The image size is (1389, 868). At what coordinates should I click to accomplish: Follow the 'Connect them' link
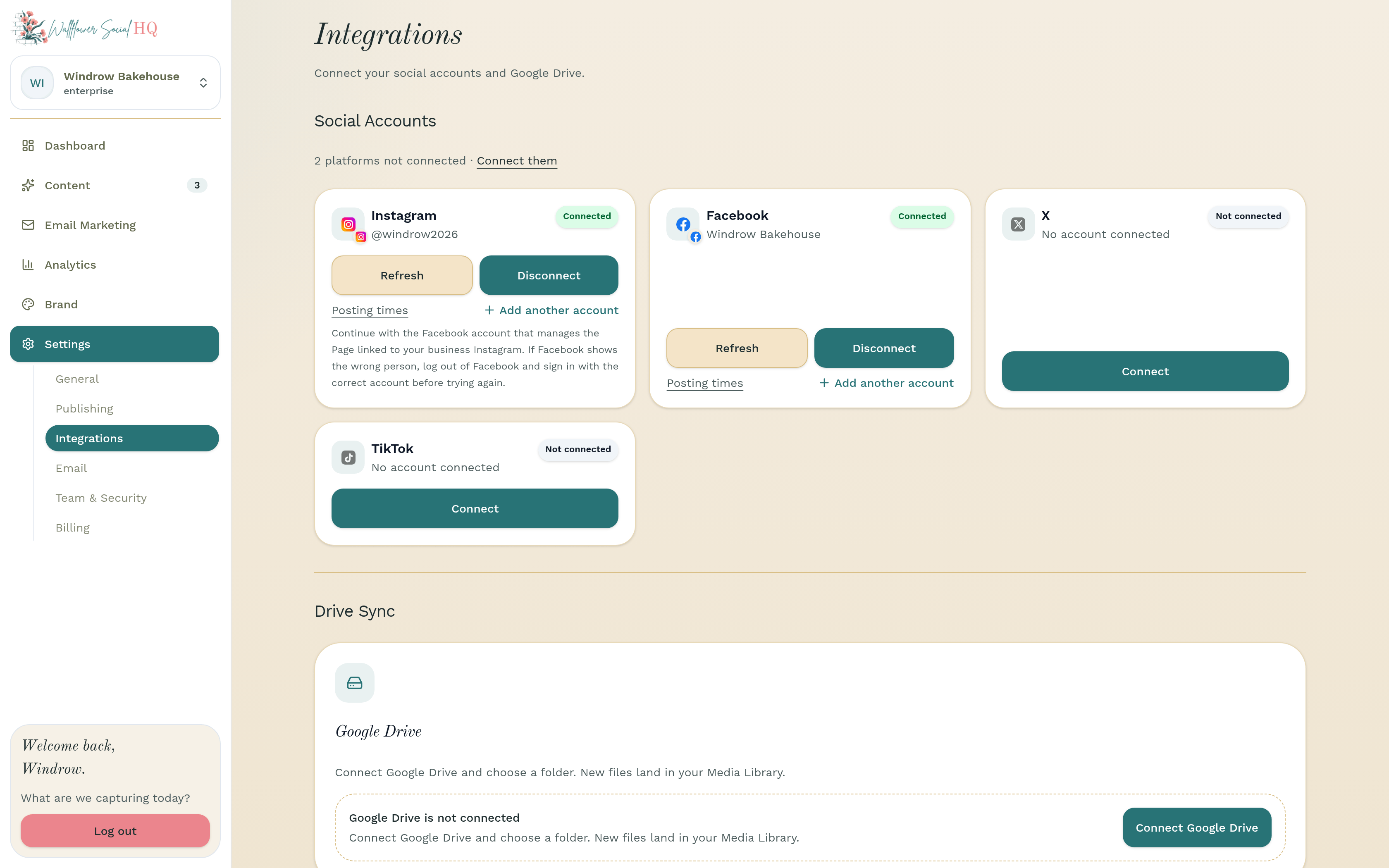[x=517, y=161]
